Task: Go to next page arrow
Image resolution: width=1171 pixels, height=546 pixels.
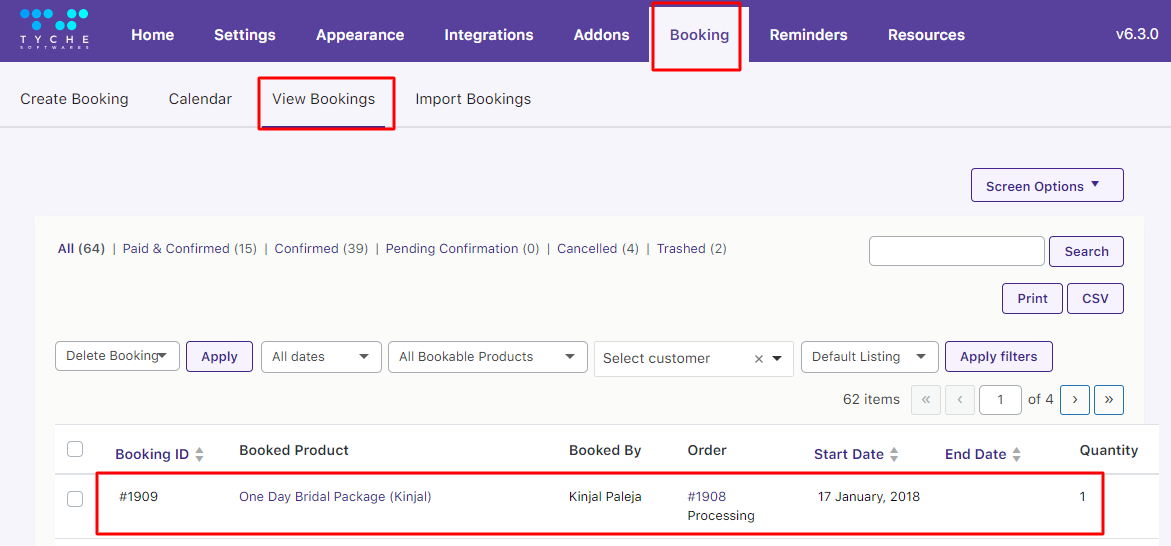Action: [x=1075, y=400]
